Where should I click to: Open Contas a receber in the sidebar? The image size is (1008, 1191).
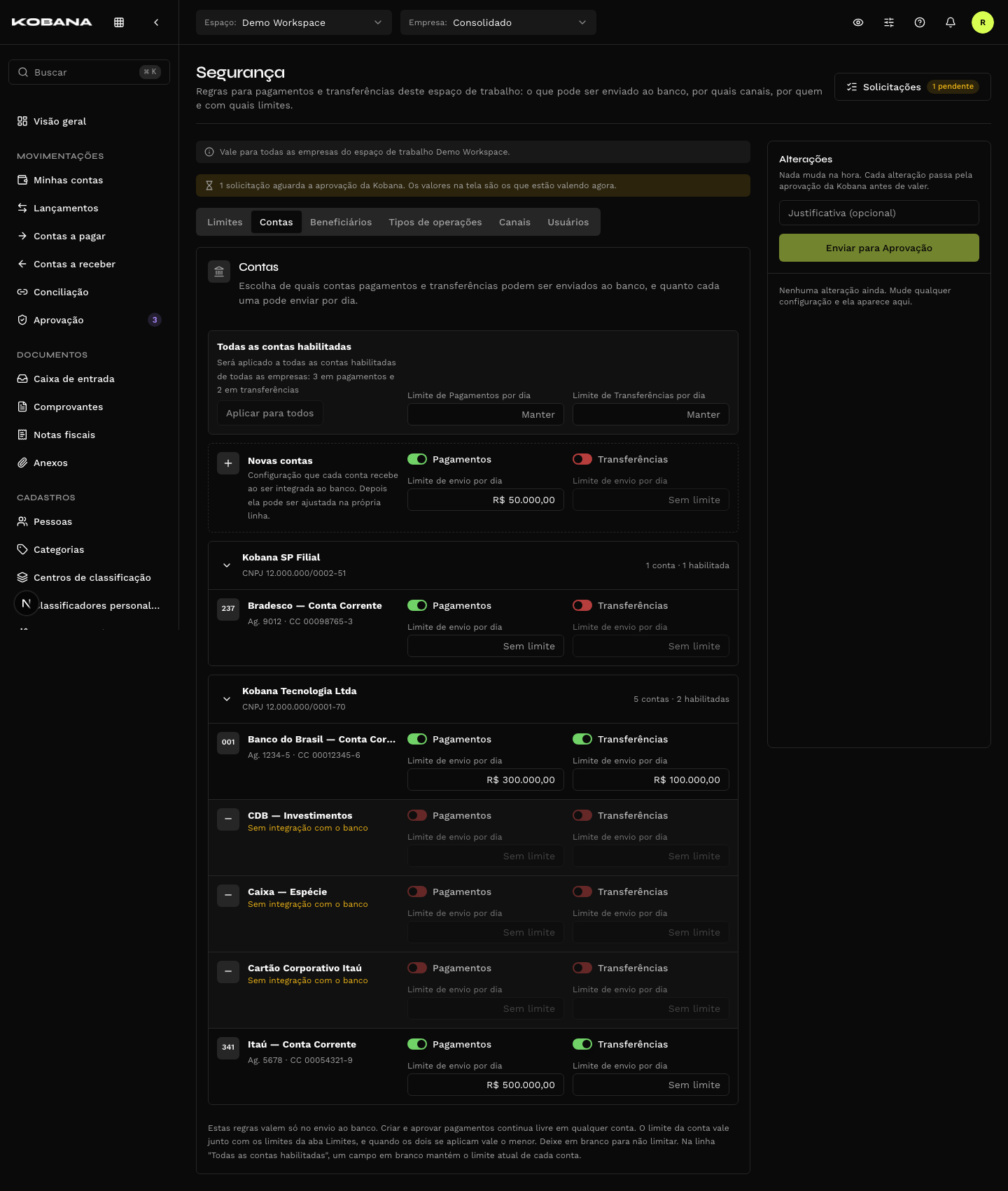click(89, 264)
